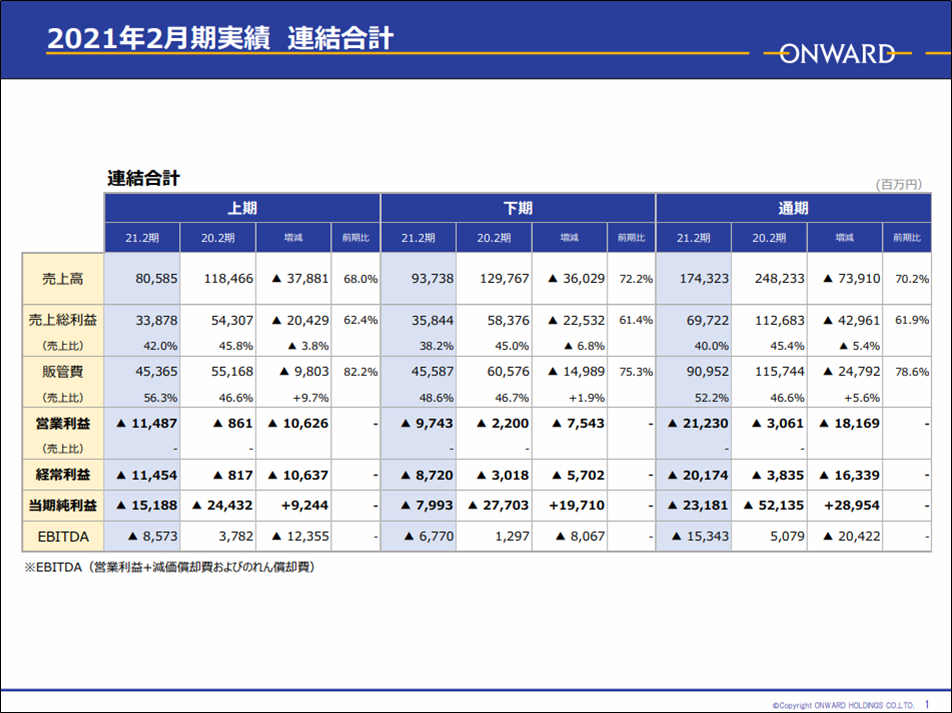This screenshot has width=952, height=713.
Task: Click the 営業利益 row label
Action: 63,423
